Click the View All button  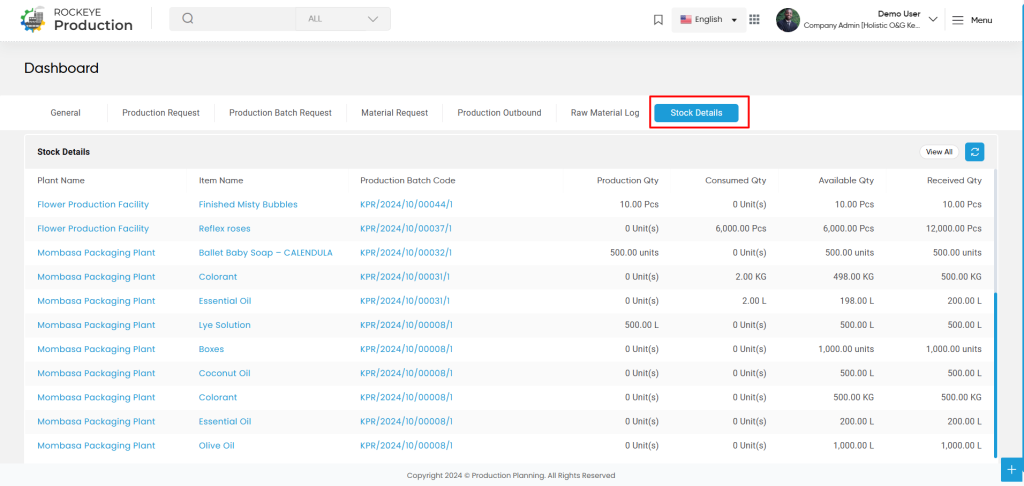[939, 152]
